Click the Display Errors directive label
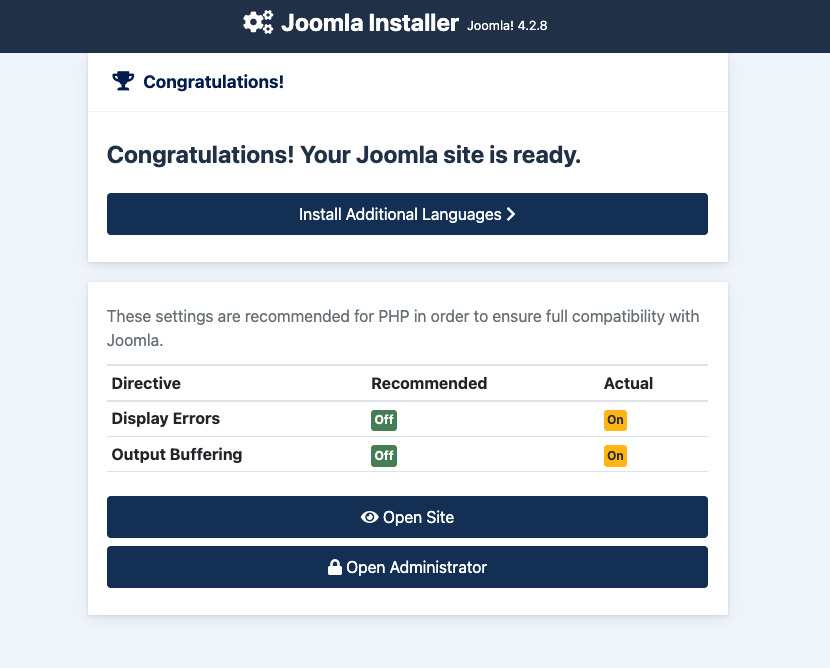Screen dimensions: 830x668 pyautogui.click(x=166, y=419)
